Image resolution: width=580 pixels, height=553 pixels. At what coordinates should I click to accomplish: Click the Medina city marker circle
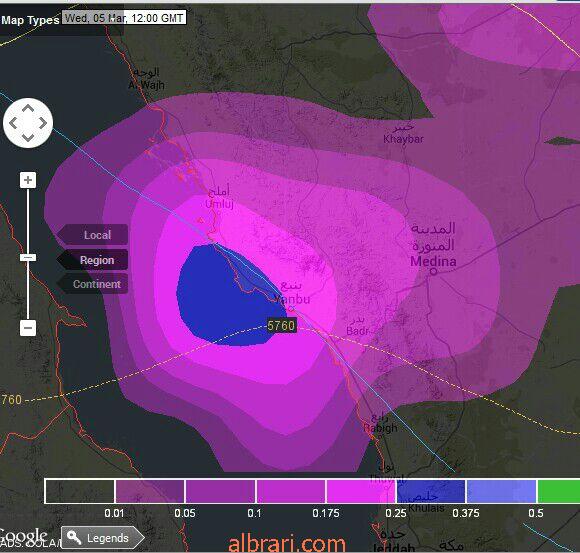(433, 271)
